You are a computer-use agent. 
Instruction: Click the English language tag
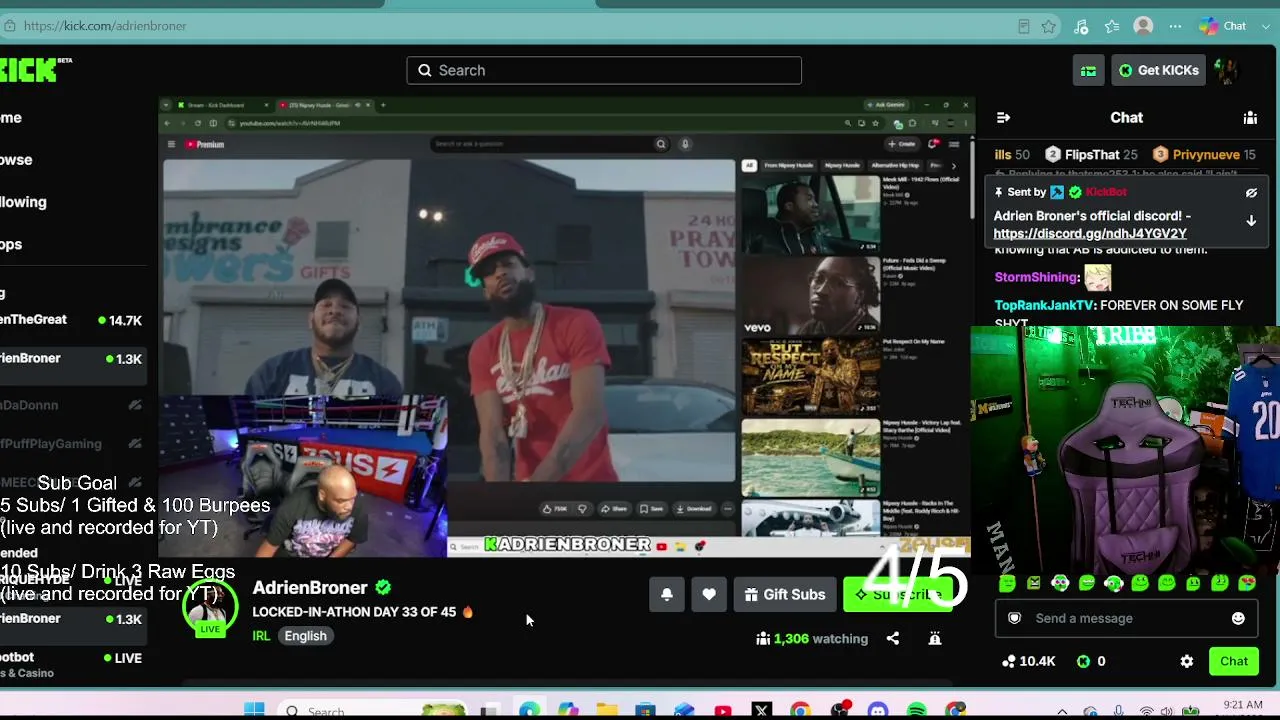305,636
